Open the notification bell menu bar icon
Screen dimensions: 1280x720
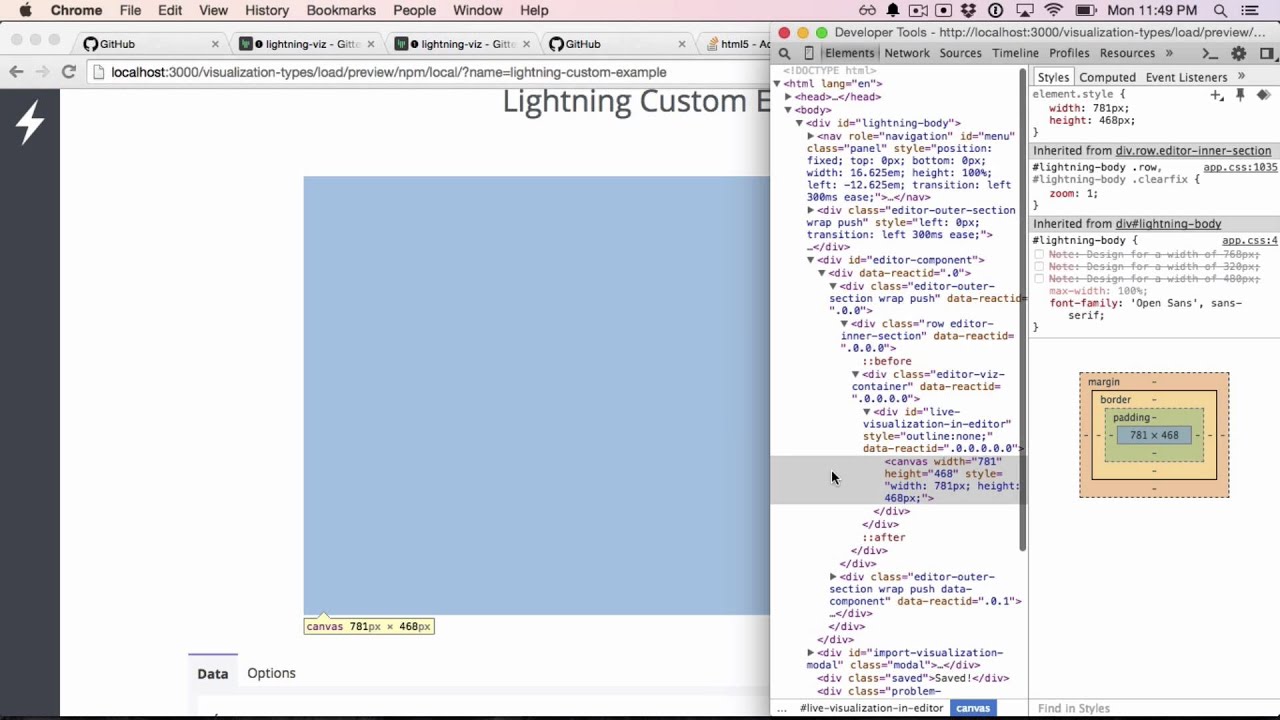click(x=892, y=10)
